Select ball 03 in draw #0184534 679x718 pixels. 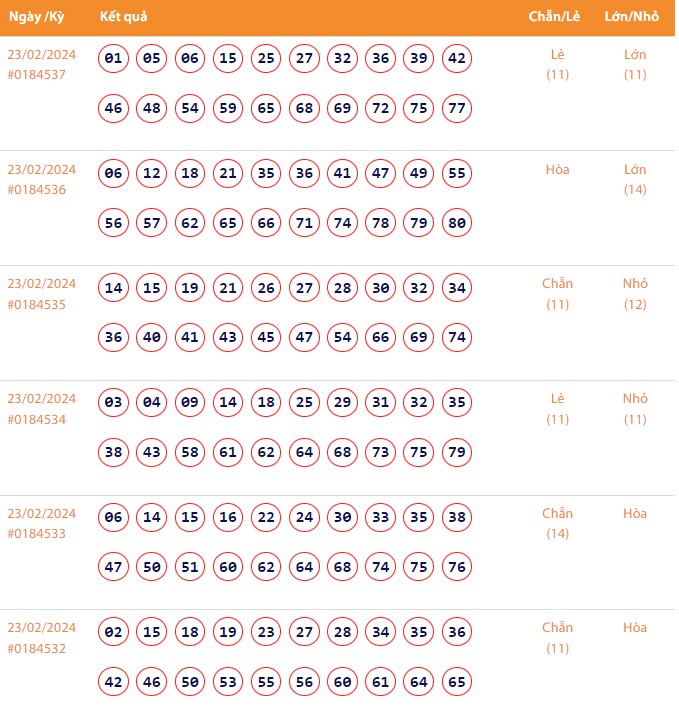114,403
